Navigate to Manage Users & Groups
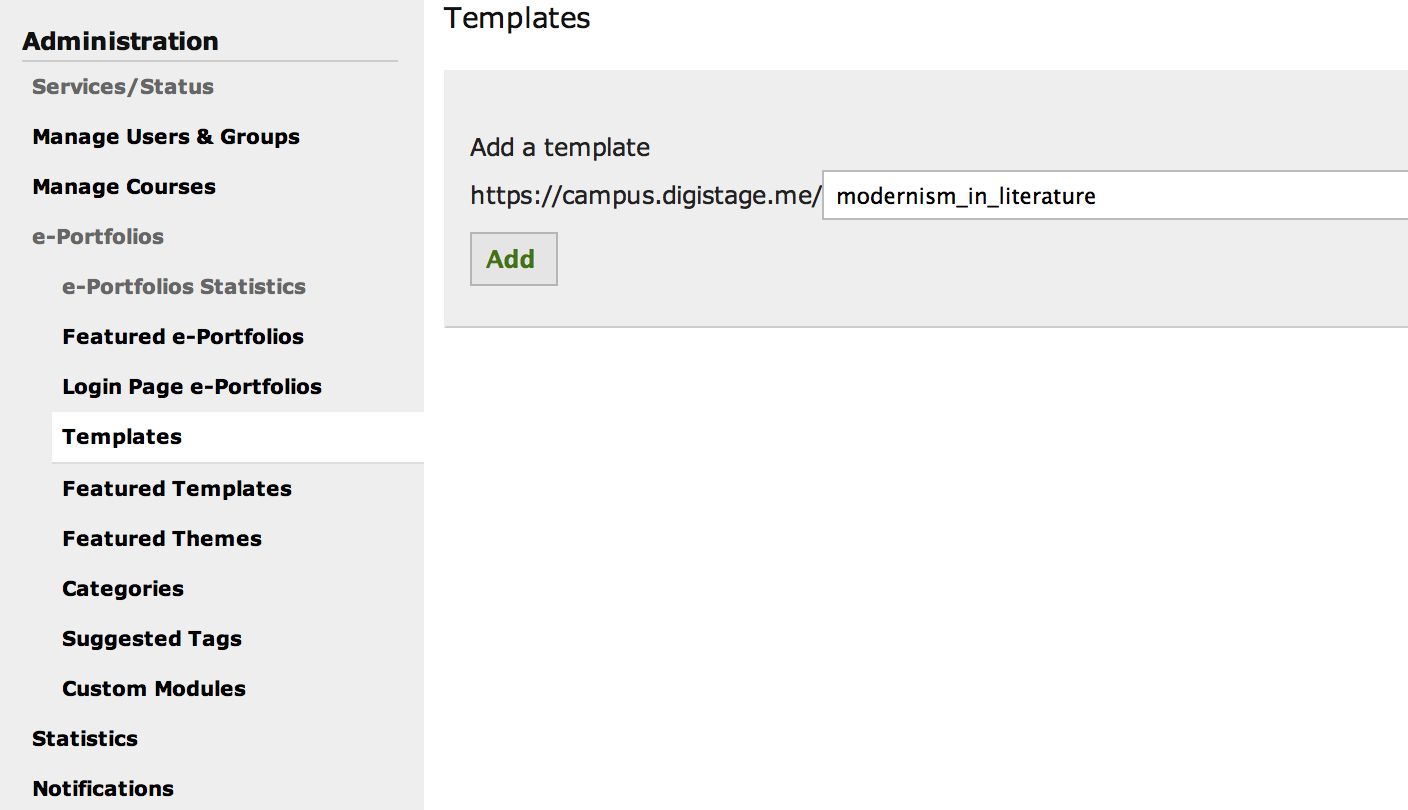 coord(166,136)
